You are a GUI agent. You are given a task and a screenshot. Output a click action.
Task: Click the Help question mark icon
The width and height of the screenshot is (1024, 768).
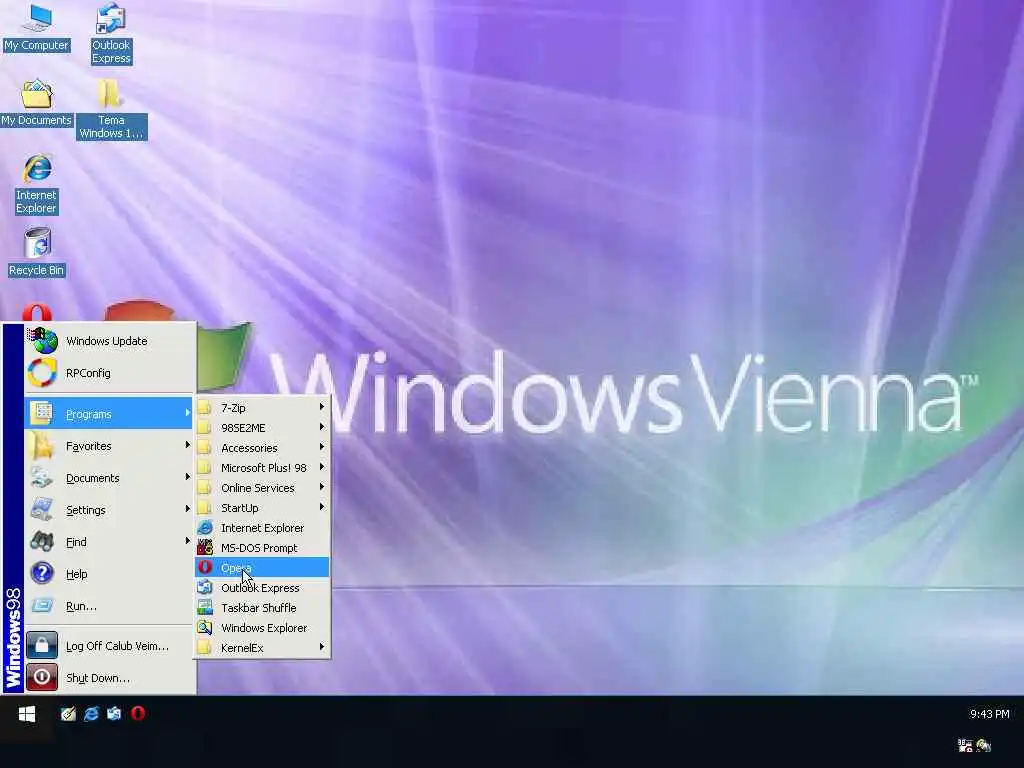point(42,573)
